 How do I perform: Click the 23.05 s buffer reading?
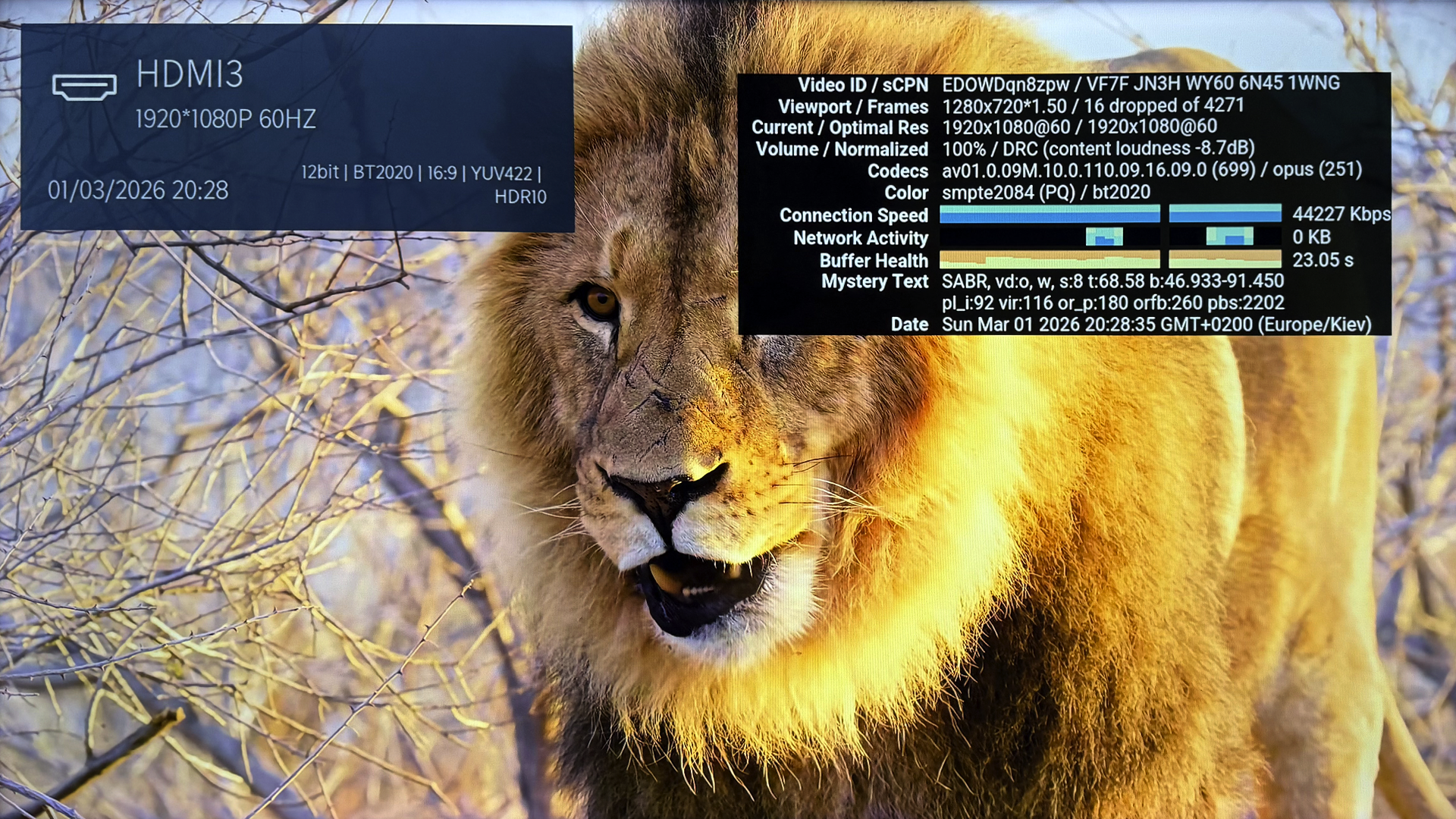1323,260
